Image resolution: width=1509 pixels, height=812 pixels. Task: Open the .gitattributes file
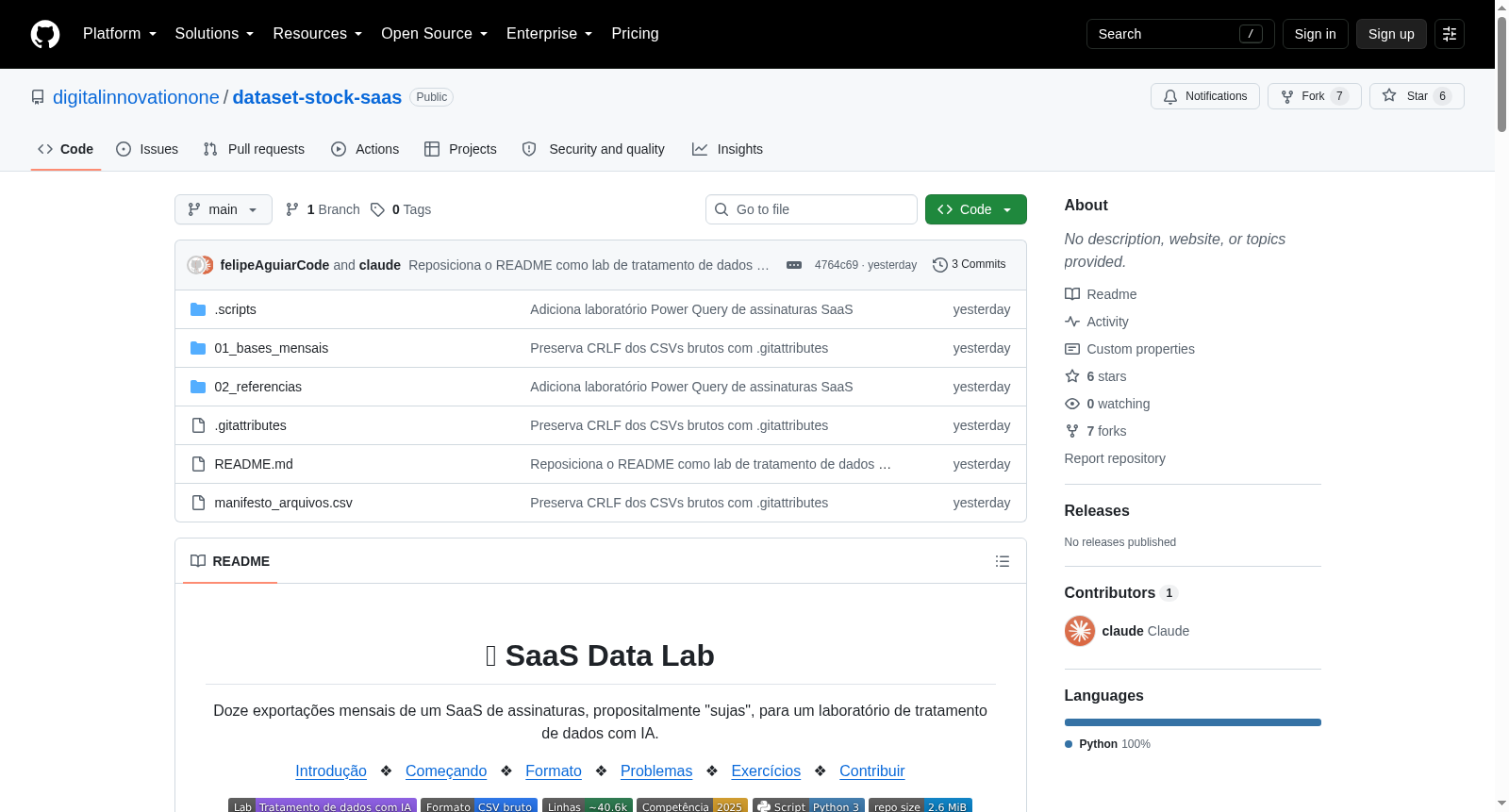point(250,425)
